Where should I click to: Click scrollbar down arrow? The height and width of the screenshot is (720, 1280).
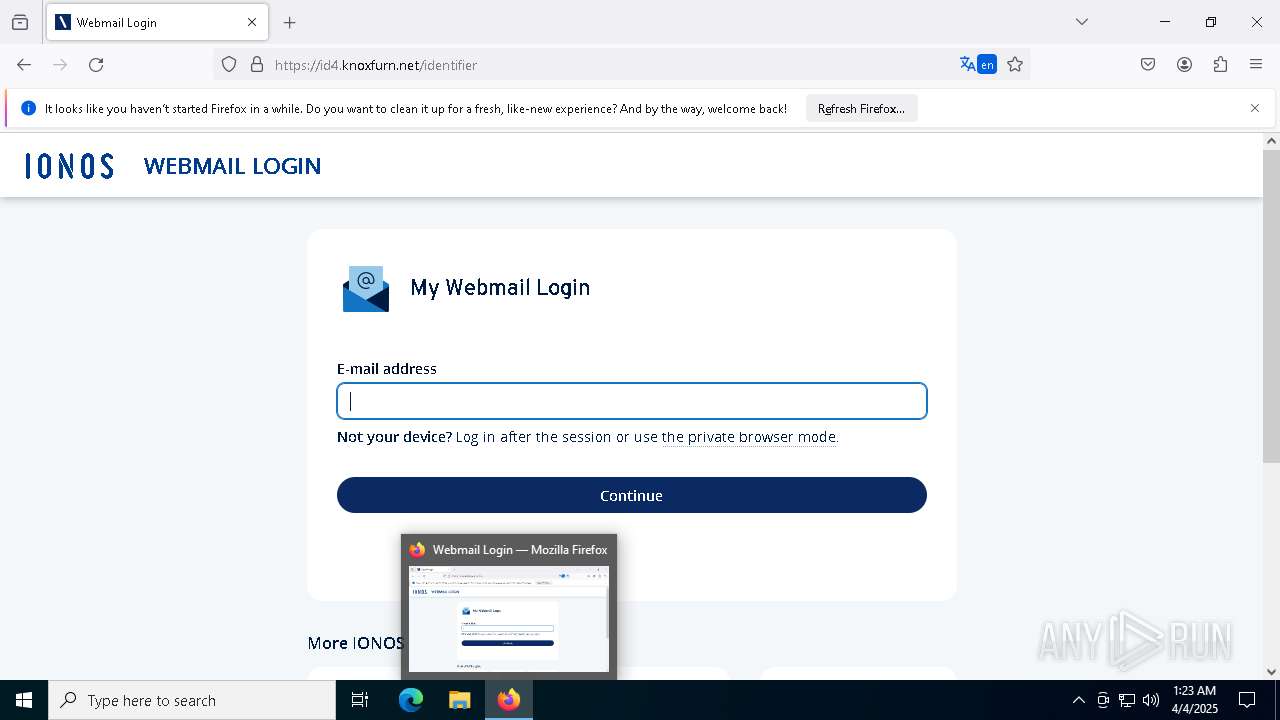click(1271, 671)
